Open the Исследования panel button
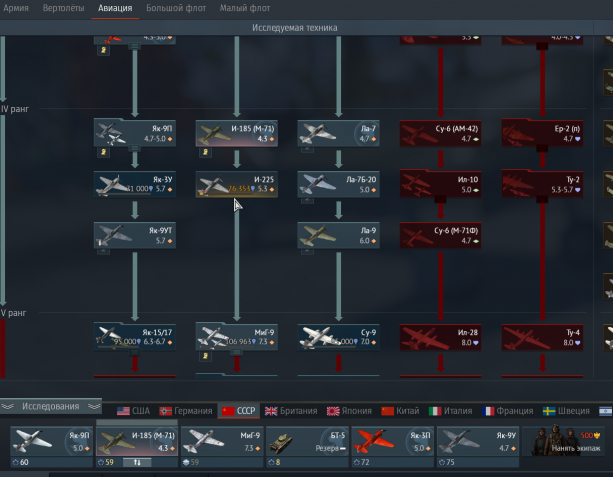 pyautogui.click(x=51, y=406)
